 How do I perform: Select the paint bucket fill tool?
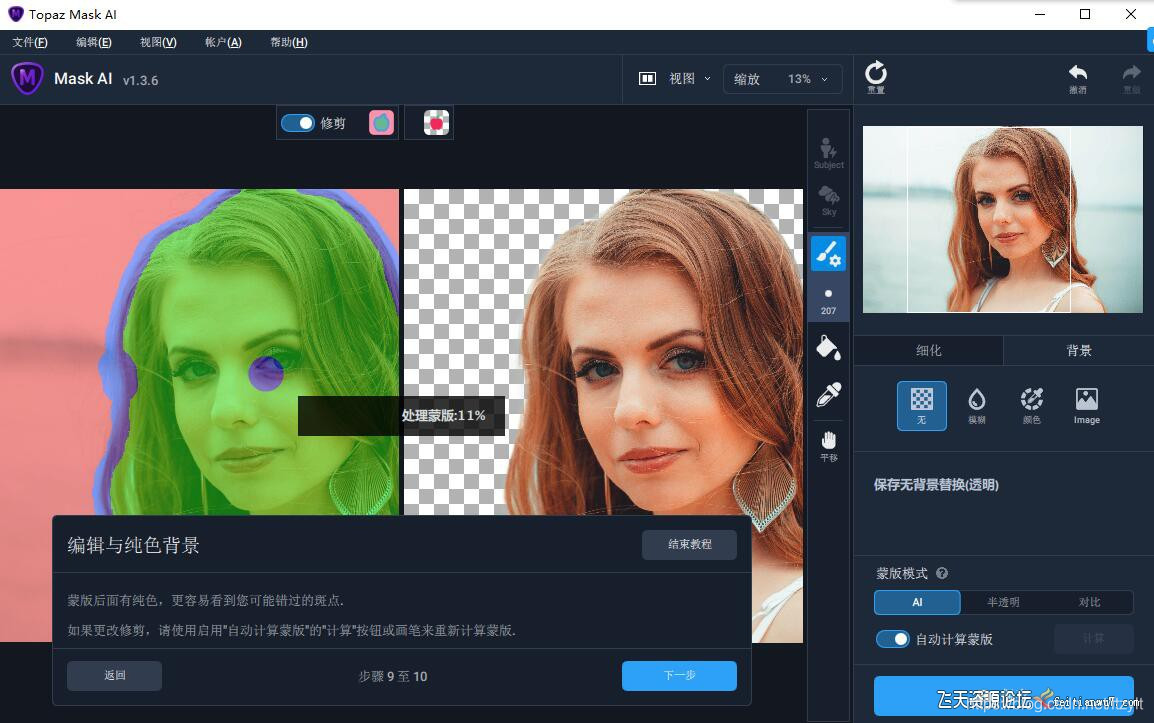click(828, 347)
